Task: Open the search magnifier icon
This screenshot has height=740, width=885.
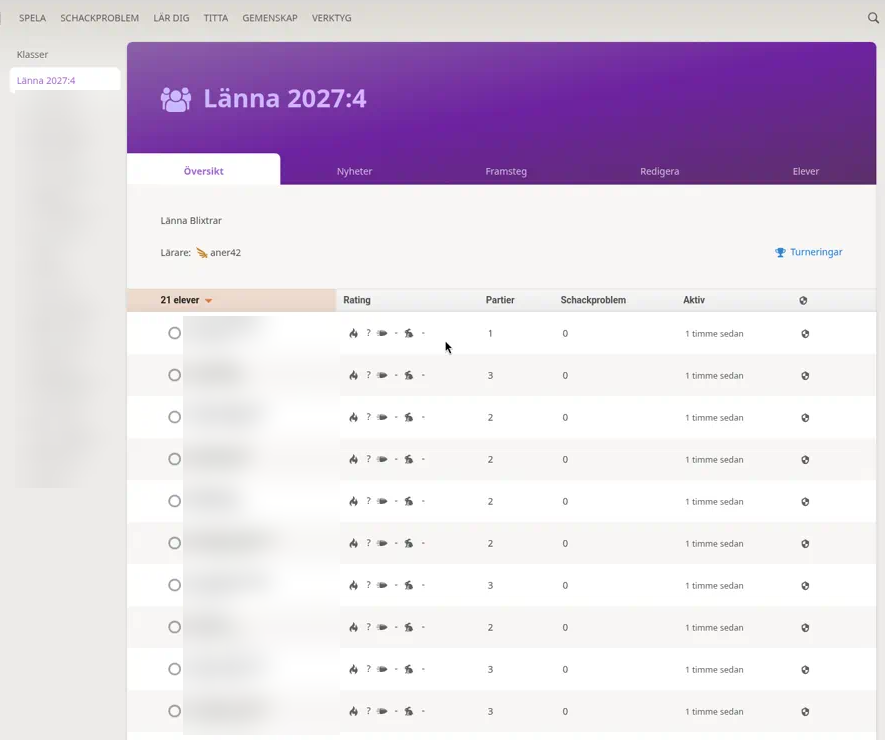Action: coord(873,18)
